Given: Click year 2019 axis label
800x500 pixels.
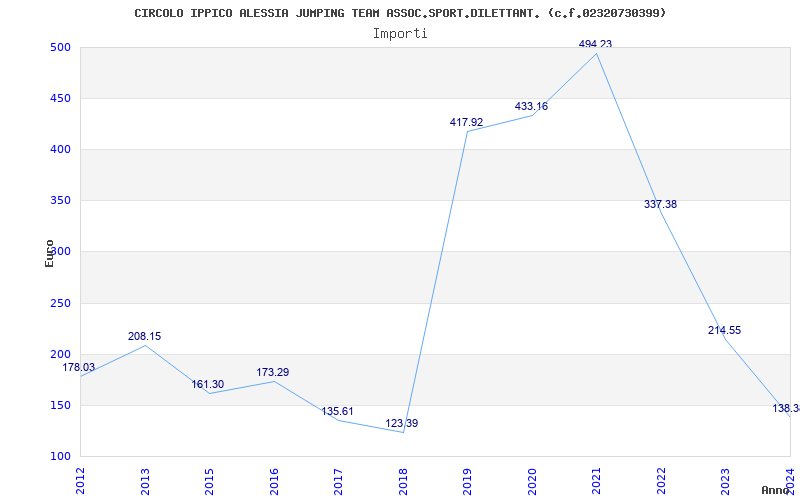Looking at the screenshot, I should (467, 481).
